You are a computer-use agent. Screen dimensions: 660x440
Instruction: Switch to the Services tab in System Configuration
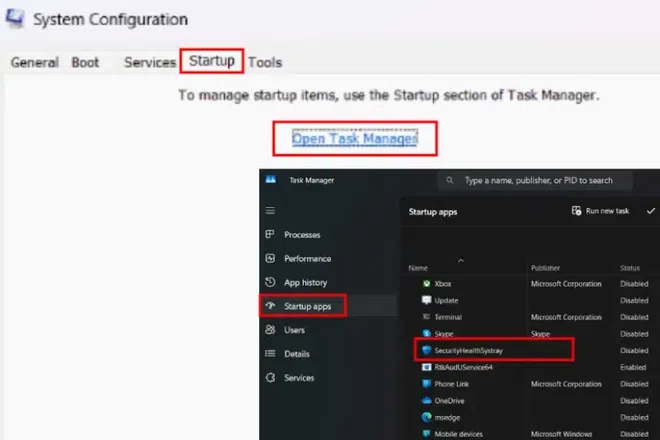(x=150, y=62)
